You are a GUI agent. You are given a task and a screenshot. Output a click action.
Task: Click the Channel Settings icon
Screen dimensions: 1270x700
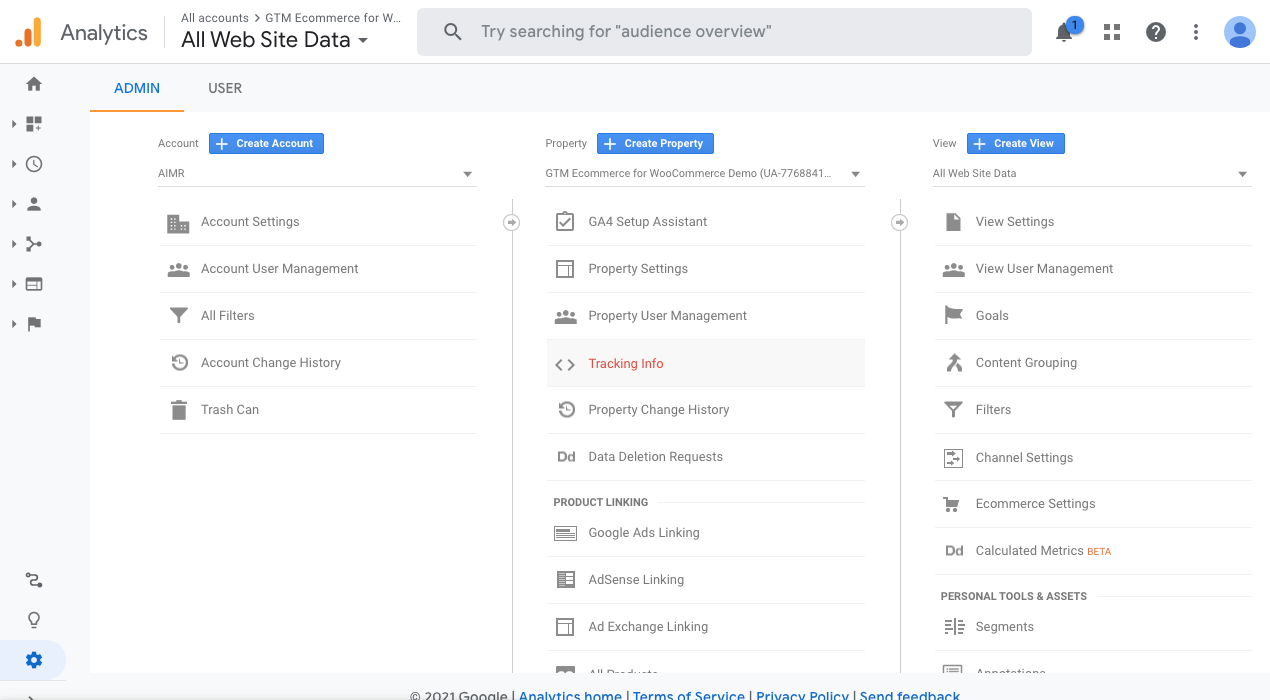(953, 458)
